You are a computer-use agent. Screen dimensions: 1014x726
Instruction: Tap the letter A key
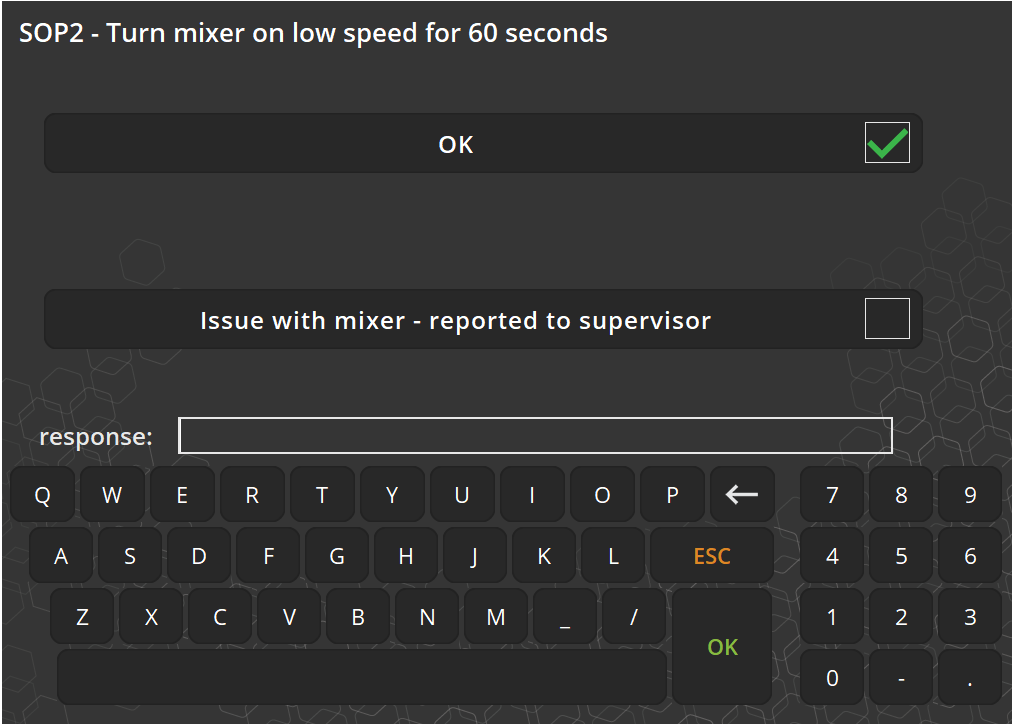point(61,556)
